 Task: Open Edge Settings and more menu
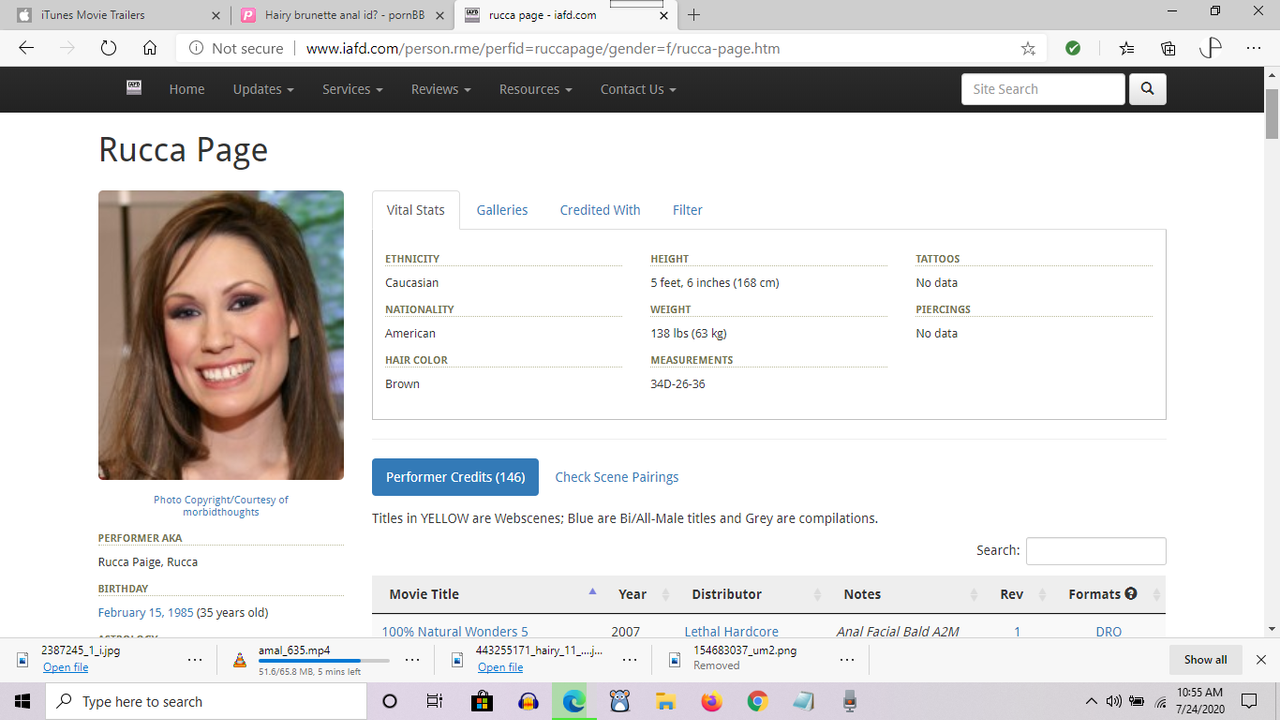click(1253, 48)
